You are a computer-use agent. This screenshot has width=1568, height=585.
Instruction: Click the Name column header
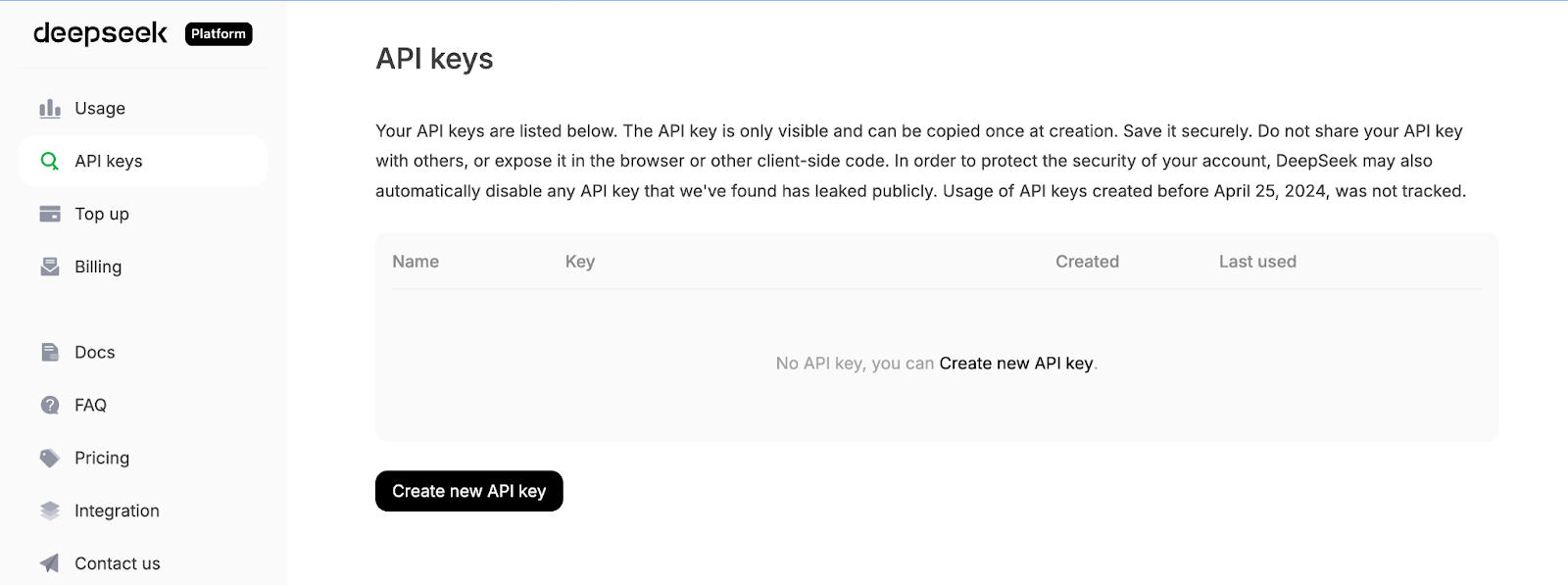pyautogui.click(x=416, y=262)
